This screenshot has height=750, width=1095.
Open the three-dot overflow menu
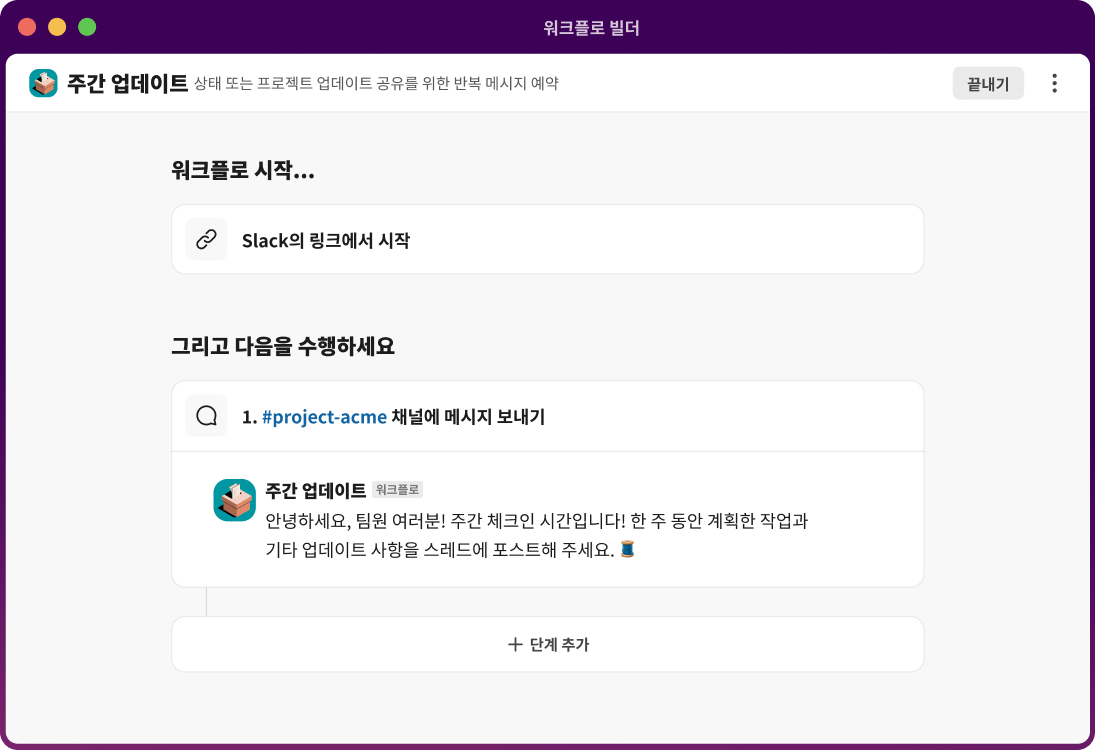(1053, 83)
